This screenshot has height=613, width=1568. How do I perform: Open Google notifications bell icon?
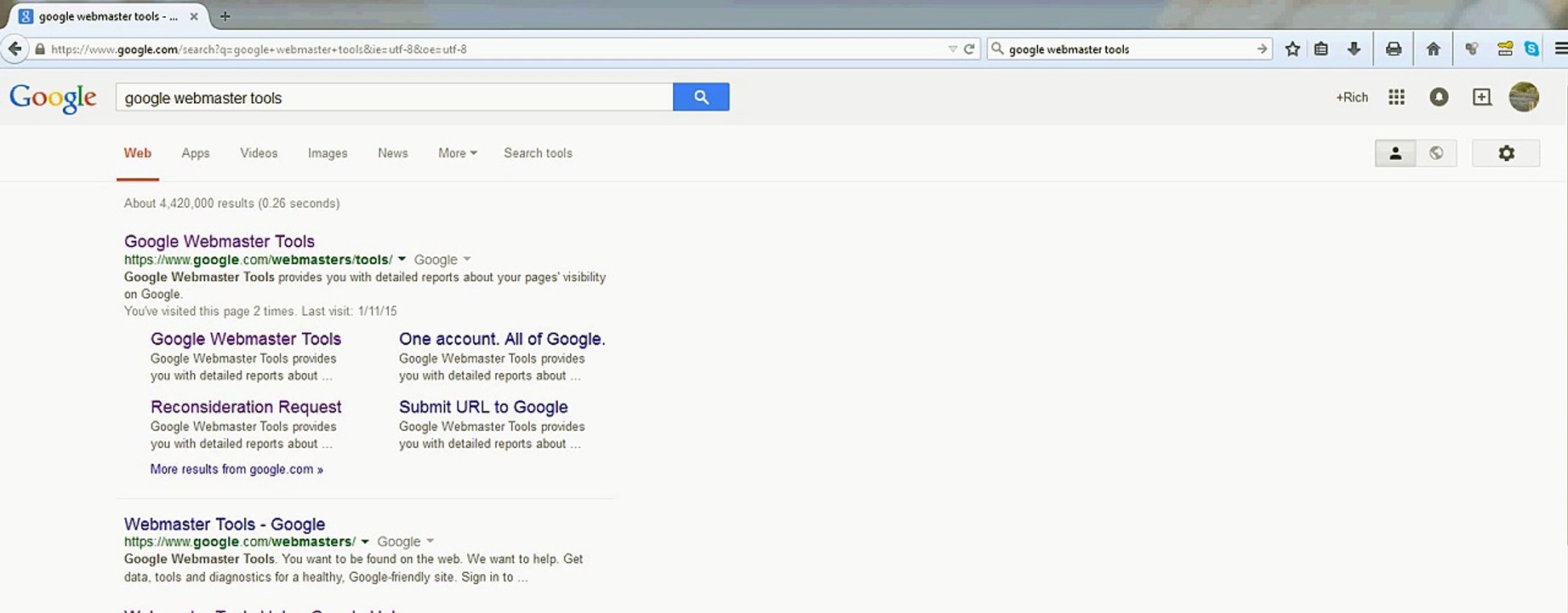[x=1439, y=97]
